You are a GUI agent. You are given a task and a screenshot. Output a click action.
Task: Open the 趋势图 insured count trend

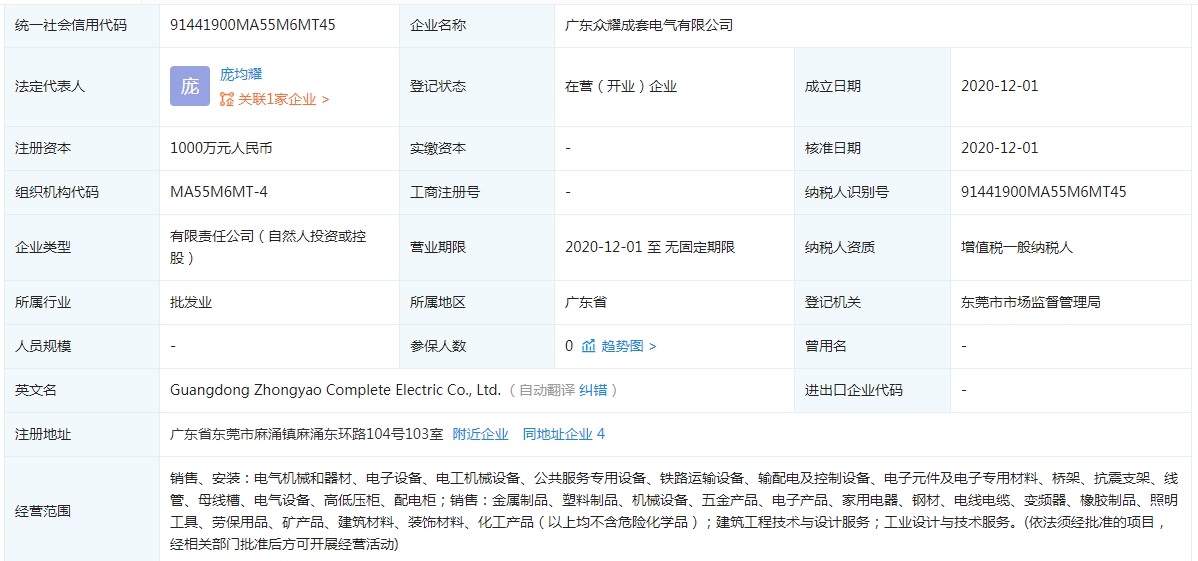(x=627, y=346)
